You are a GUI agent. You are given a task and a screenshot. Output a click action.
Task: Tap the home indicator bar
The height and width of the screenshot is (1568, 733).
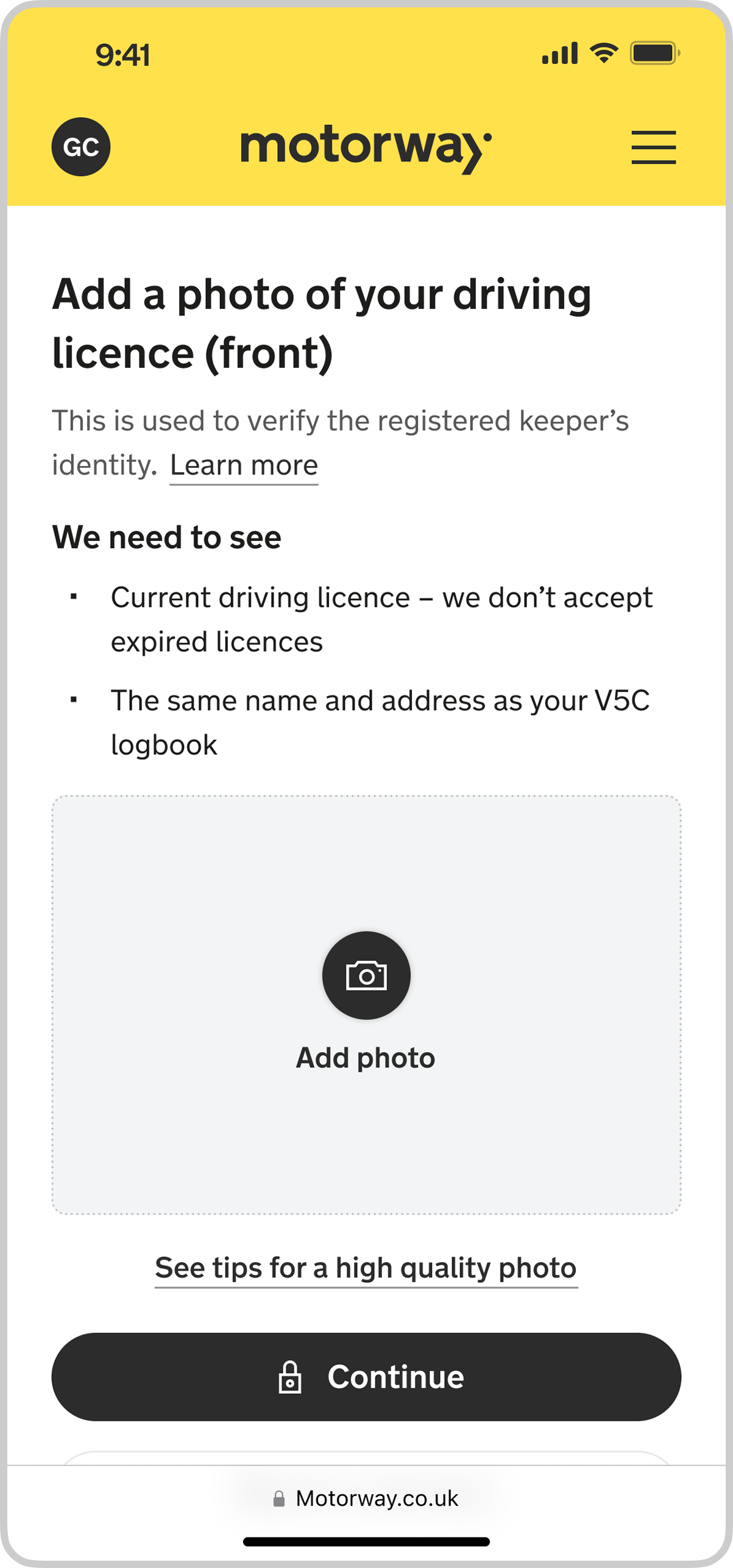pos(366,1542)
